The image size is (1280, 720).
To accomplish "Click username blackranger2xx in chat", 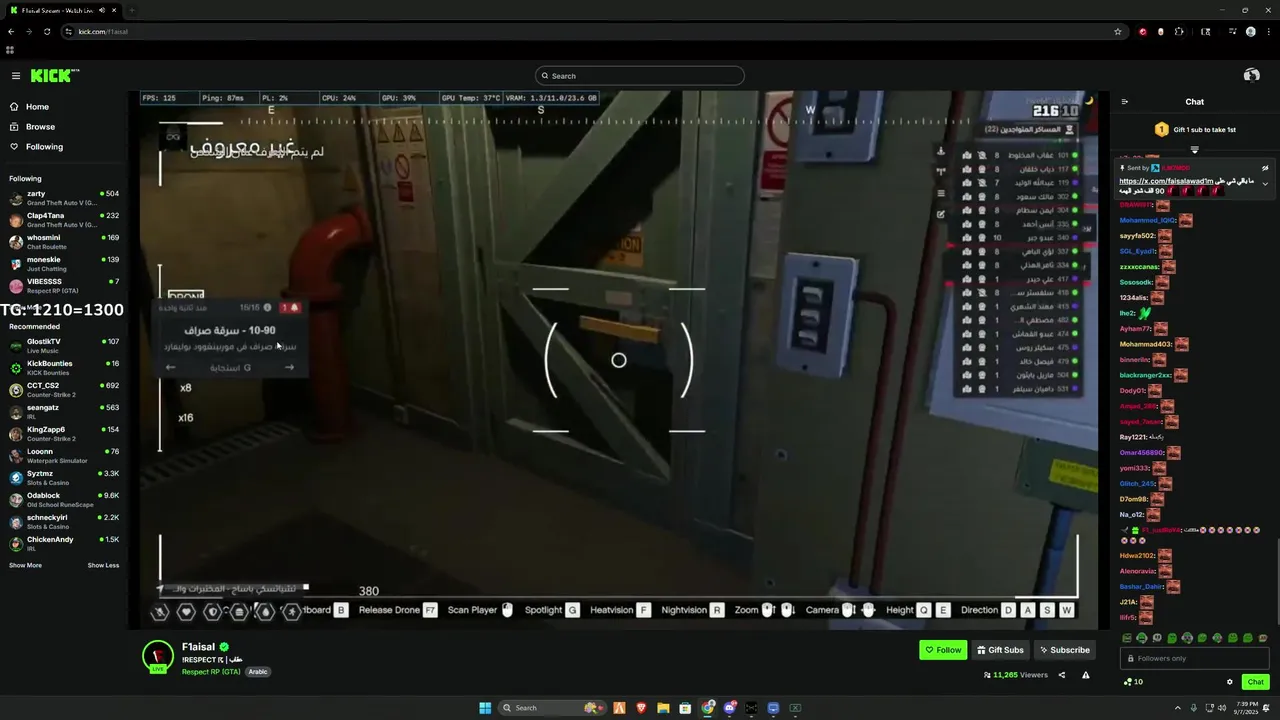I will tap(1144, 375).
